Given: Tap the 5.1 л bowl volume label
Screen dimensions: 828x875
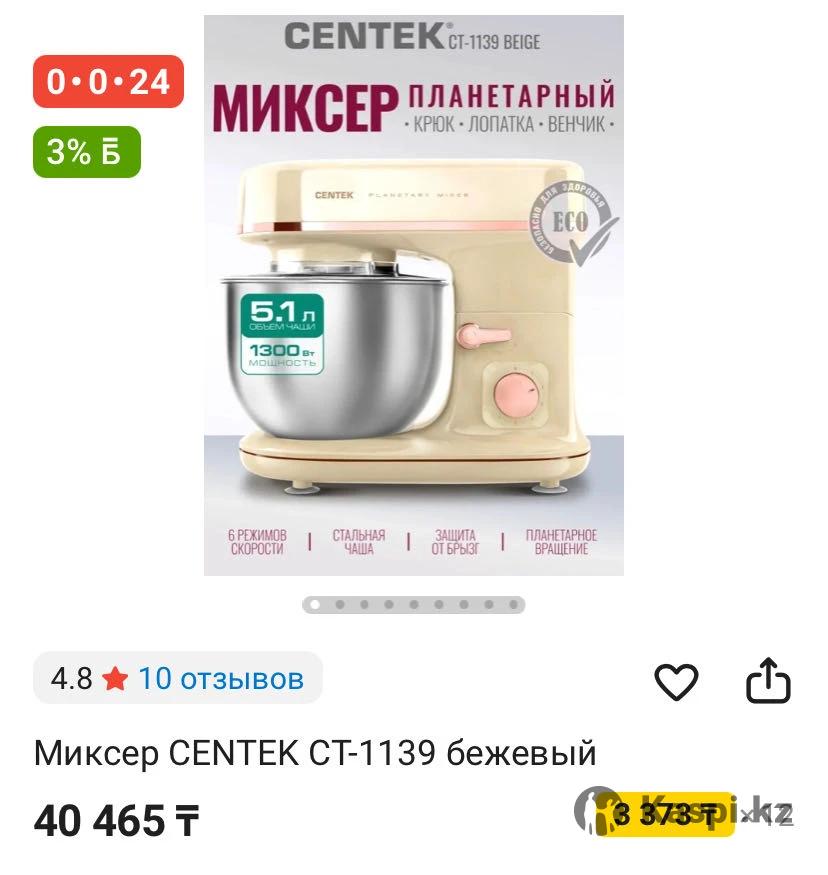Looking at the screenshot, I should [x=282, y=314].
